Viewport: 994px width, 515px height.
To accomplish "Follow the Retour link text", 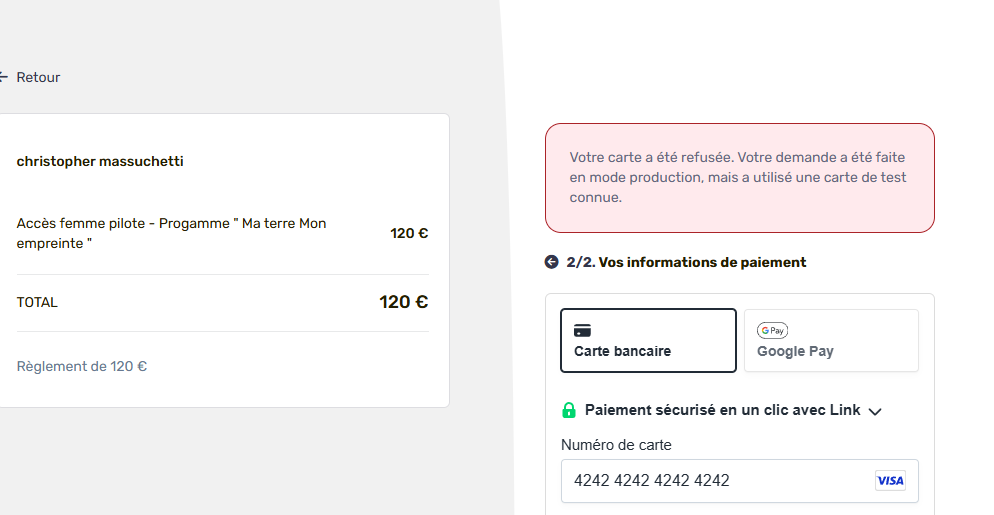I will point(38,77).
